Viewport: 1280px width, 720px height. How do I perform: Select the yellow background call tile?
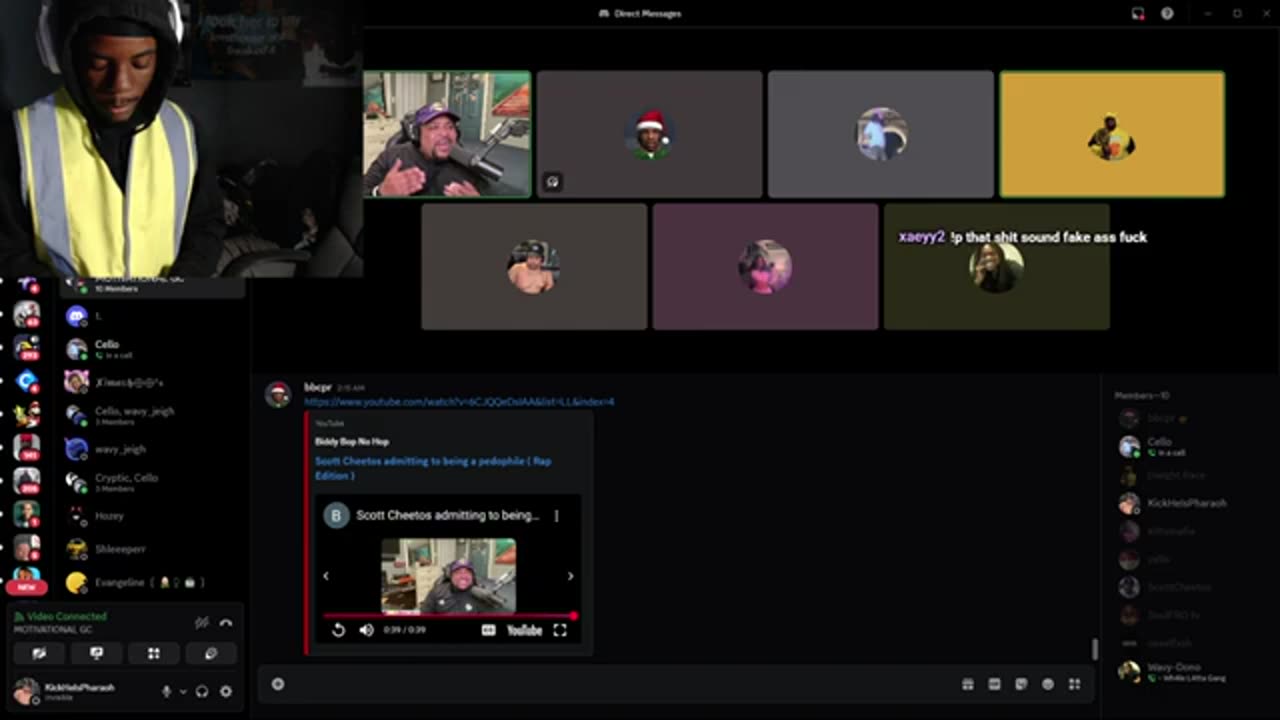1112,134
